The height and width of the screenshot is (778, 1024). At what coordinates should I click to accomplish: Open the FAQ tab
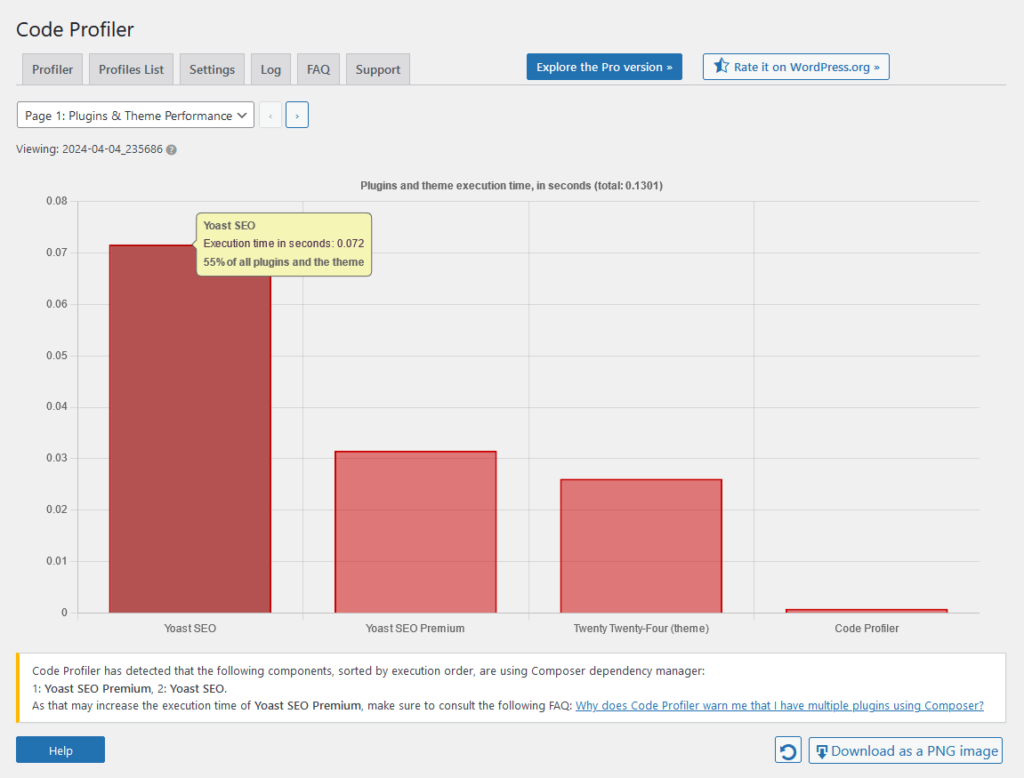tap(318, 69)
